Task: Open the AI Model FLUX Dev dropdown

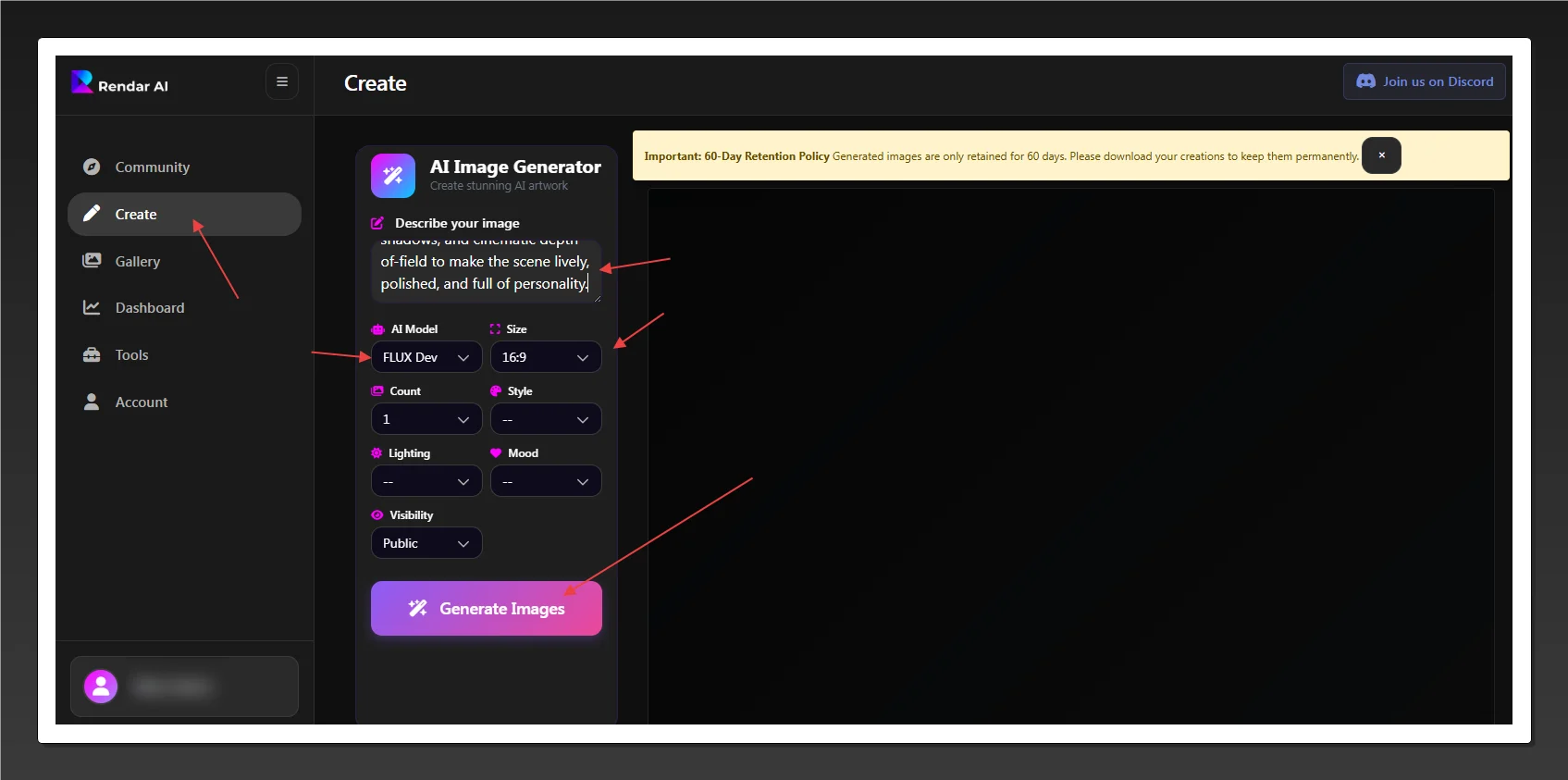Action: pos(426,357)
